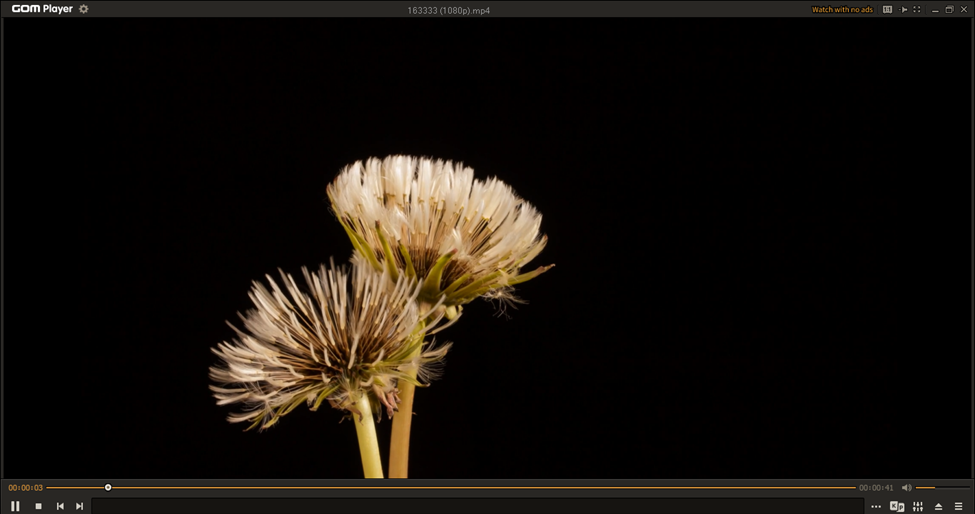Open the control panel equalizer icon
The width and height of the screenshot is (975, 514).
(x=918, y=507)
